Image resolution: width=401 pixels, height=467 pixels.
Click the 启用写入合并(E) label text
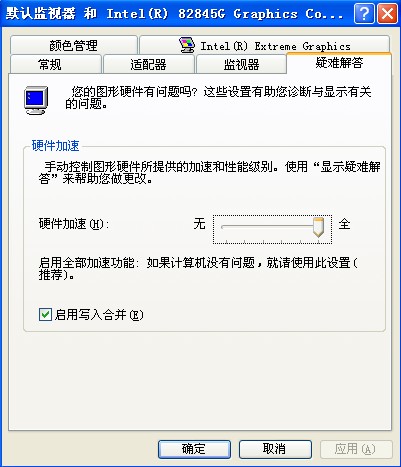(x=99, y=315)
